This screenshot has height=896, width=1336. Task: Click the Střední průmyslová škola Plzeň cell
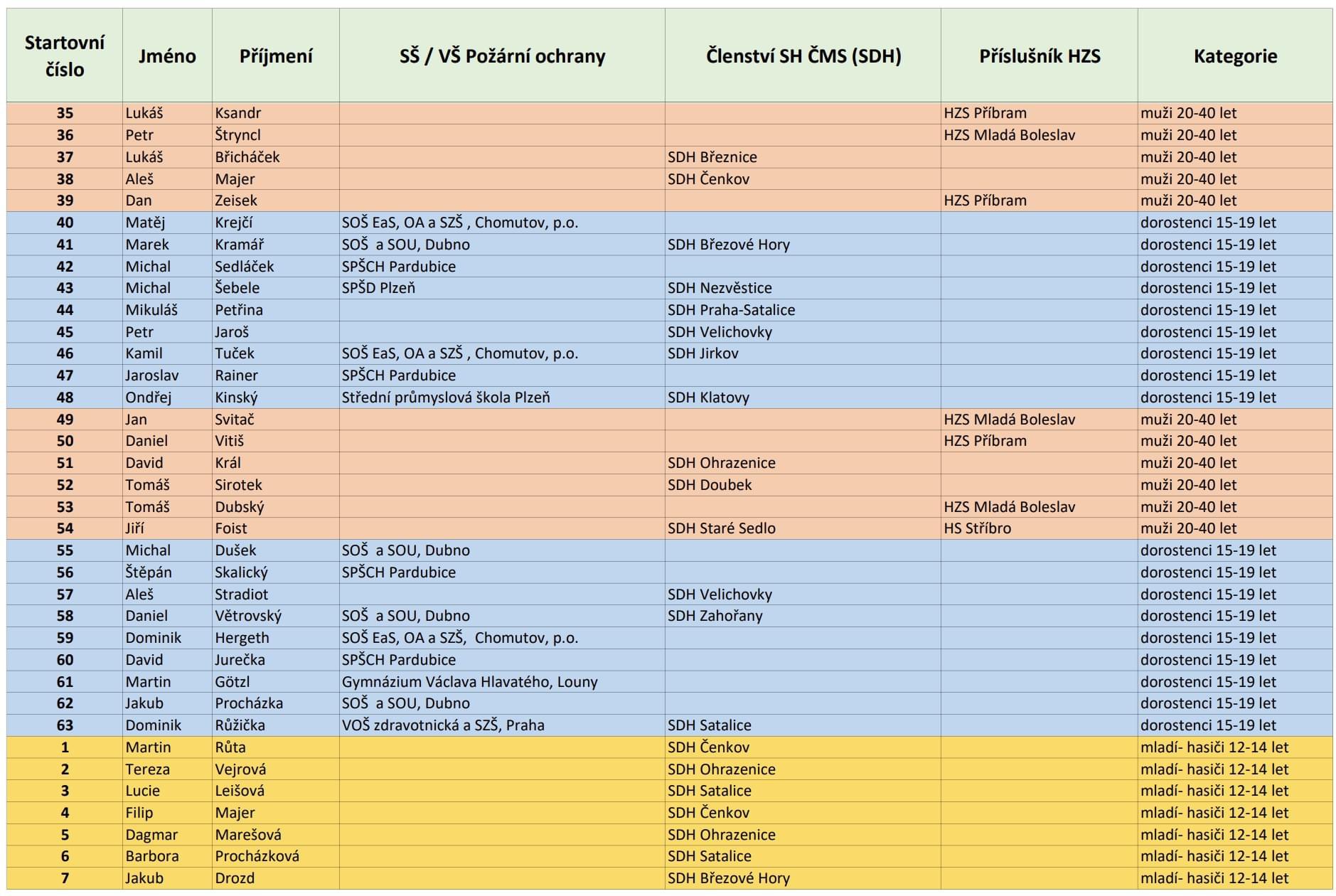pos(502,398)
